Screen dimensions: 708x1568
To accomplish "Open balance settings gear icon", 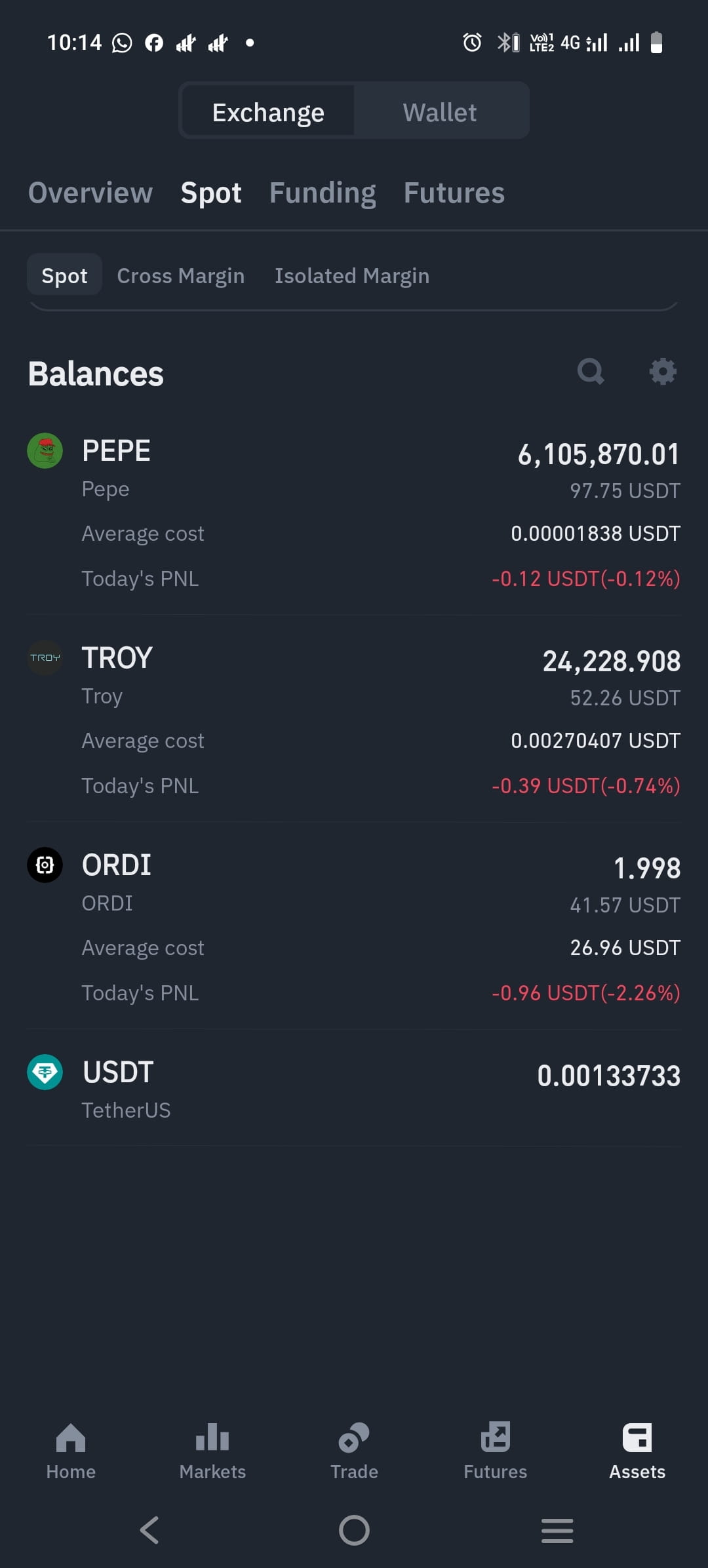I will pos(663,372).
